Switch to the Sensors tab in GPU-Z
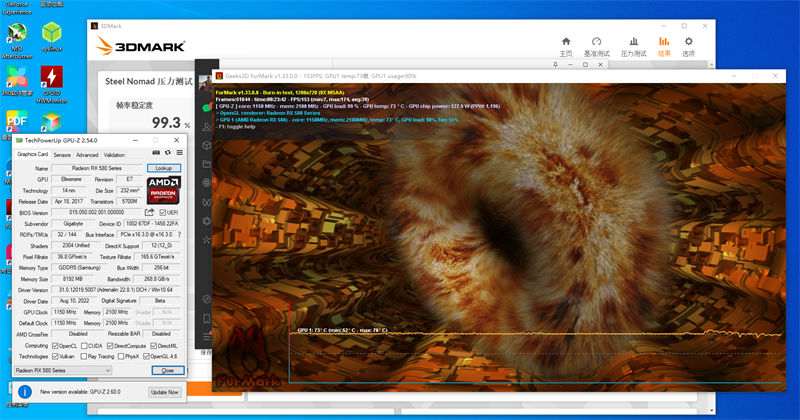The height and width of the screenshot is (420, 800). (x=62, y=155)
